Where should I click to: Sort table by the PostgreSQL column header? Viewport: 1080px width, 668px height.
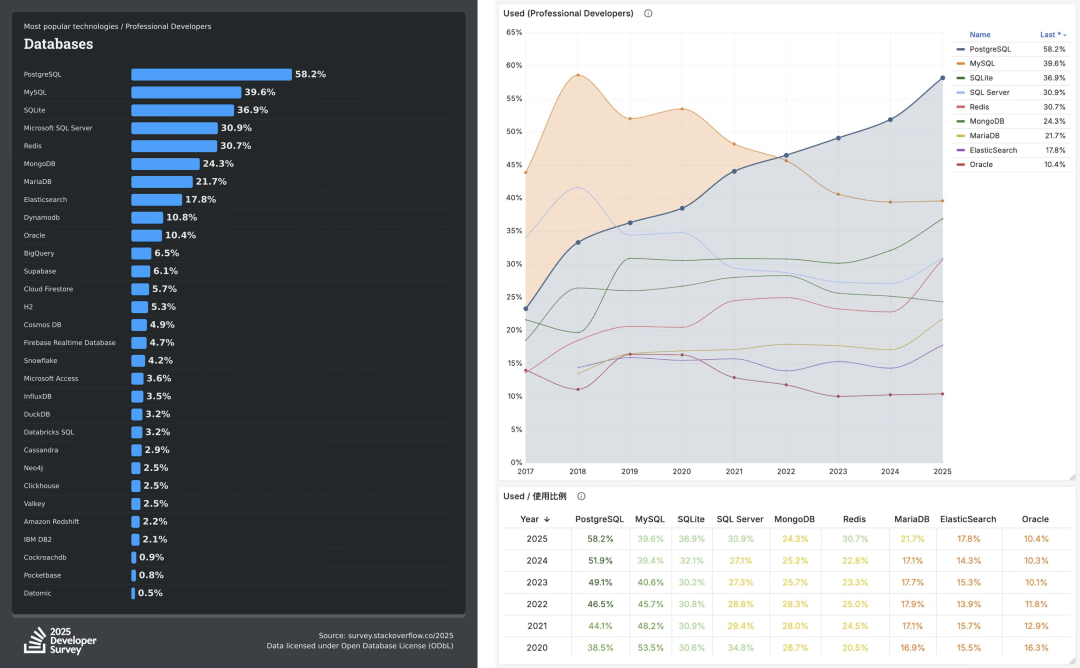(x=599, y=519)
